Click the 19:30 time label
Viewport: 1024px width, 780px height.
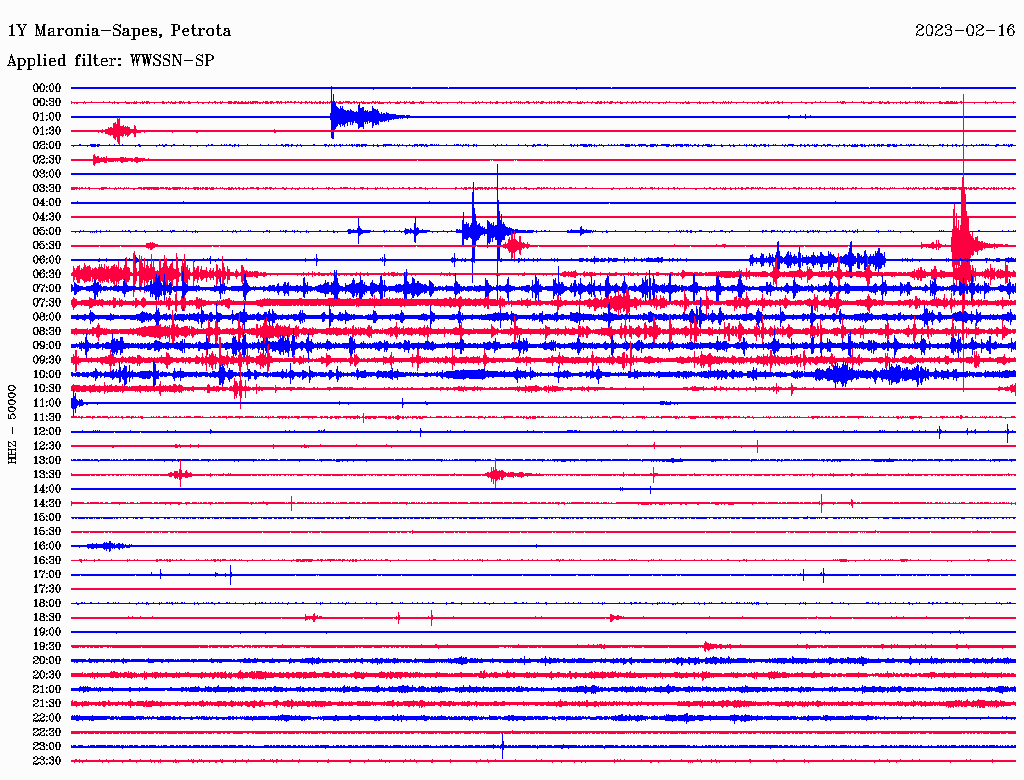click(47, 647)
